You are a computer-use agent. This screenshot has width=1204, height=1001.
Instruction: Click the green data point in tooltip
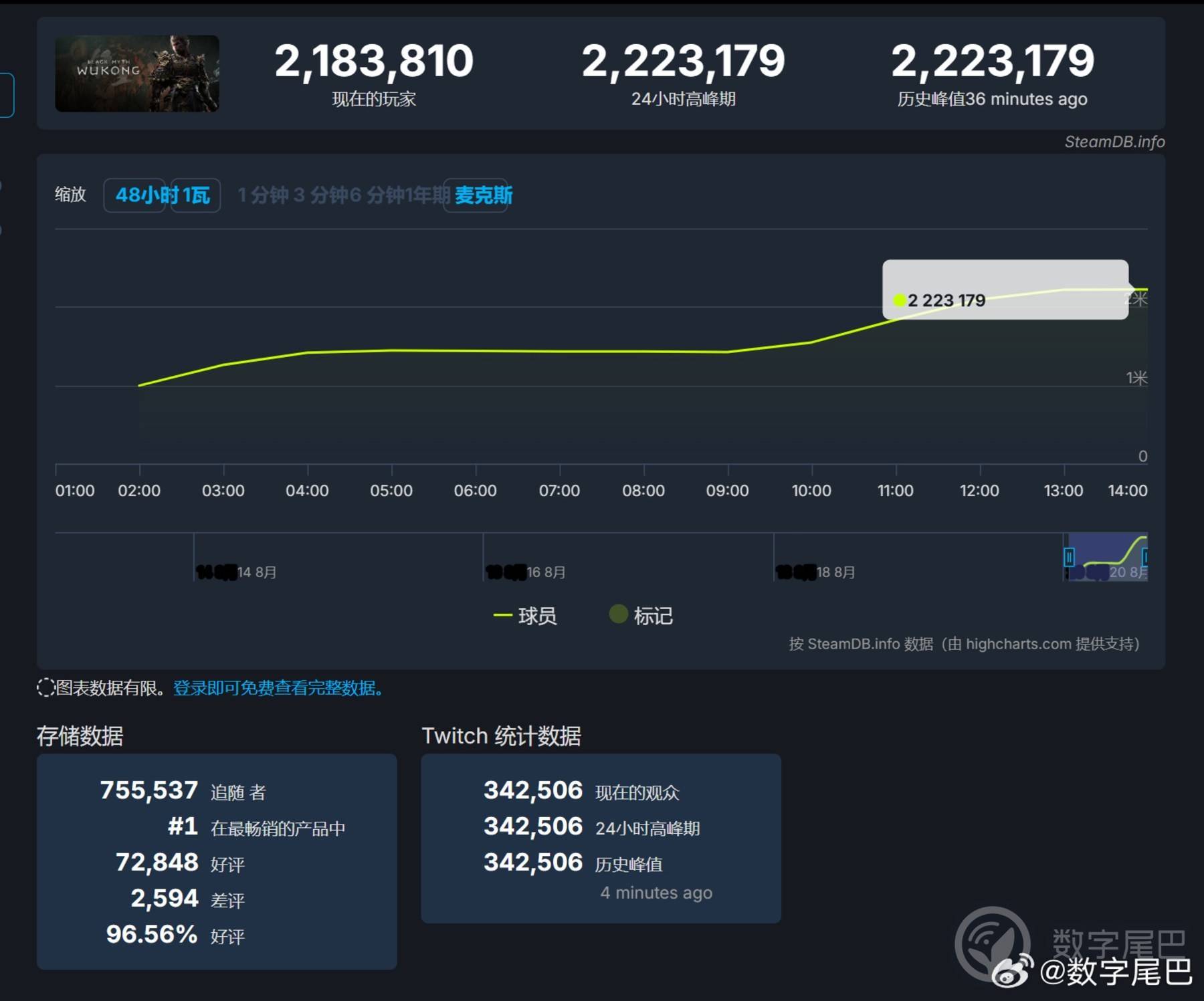[900, 300]
